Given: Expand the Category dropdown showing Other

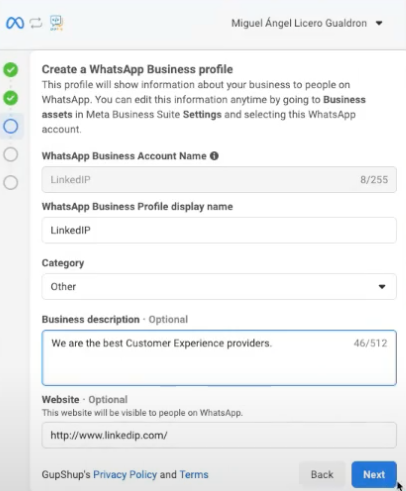Looking at the screenshot, I should click(x=219, y=286).
